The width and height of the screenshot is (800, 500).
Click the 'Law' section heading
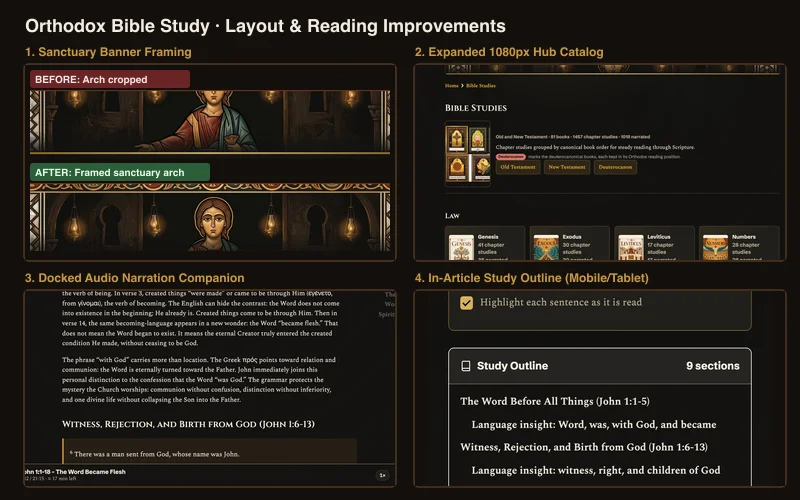[452, 216]
